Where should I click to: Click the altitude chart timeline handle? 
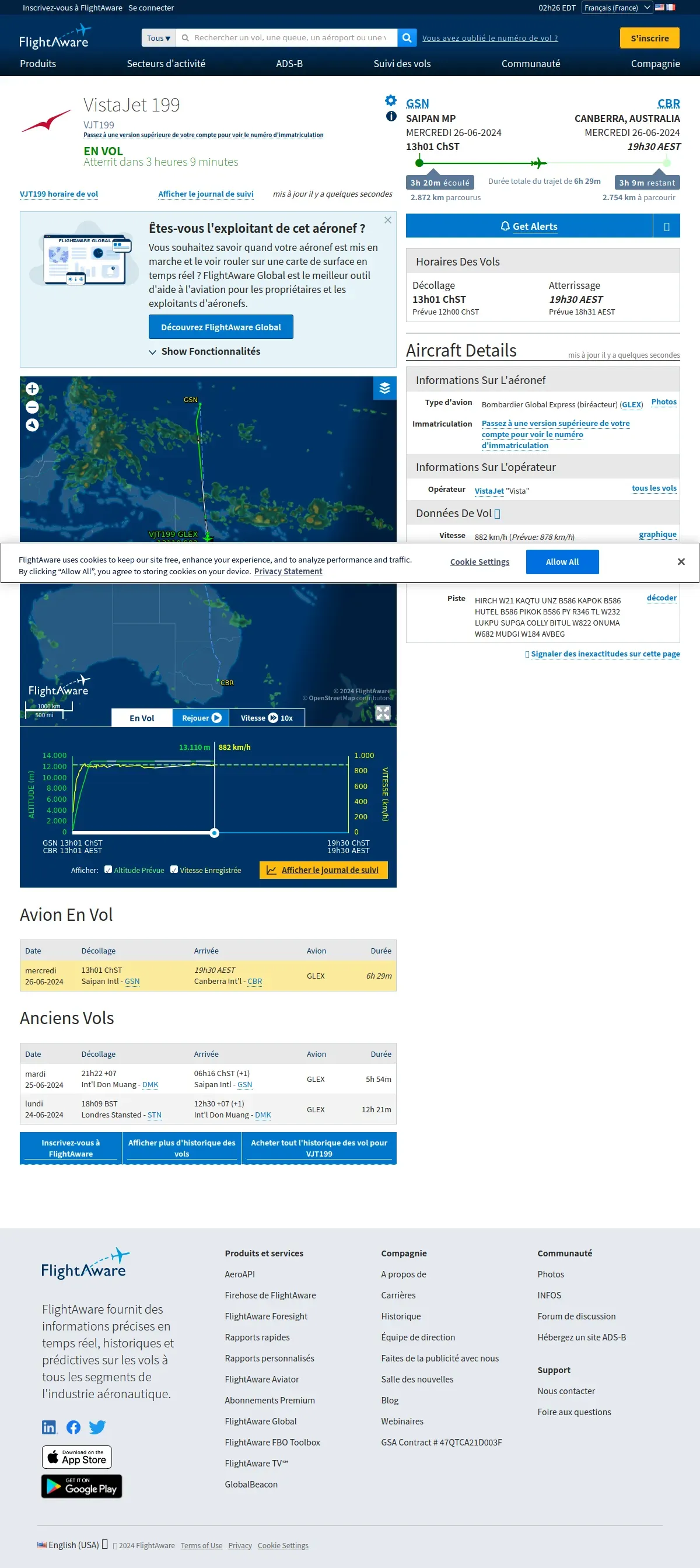(x=214, y=833)
